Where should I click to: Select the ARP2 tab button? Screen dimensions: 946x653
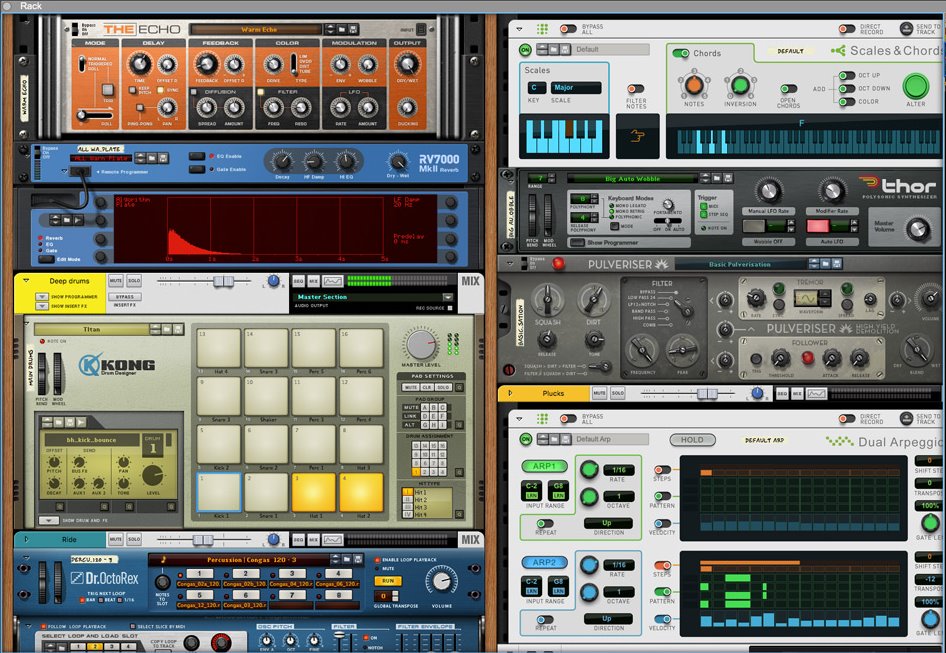(x=544, y=562)
